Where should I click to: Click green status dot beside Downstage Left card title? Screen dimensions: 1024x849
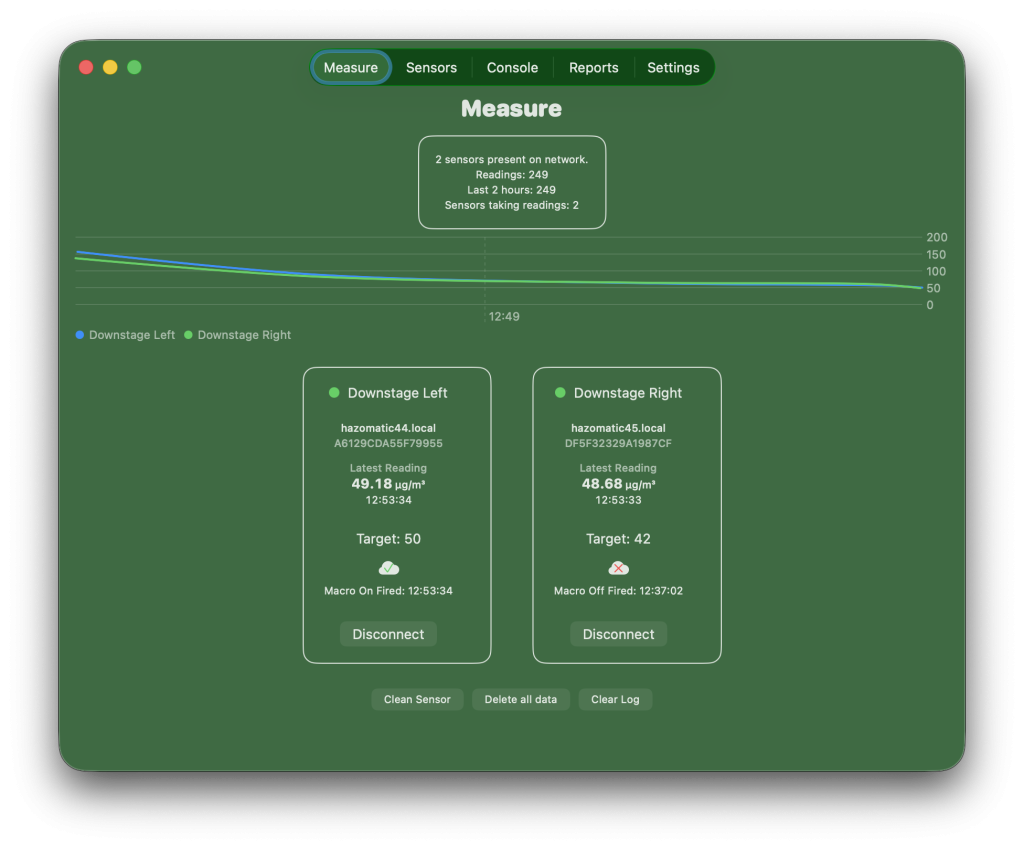click(334, 393)
